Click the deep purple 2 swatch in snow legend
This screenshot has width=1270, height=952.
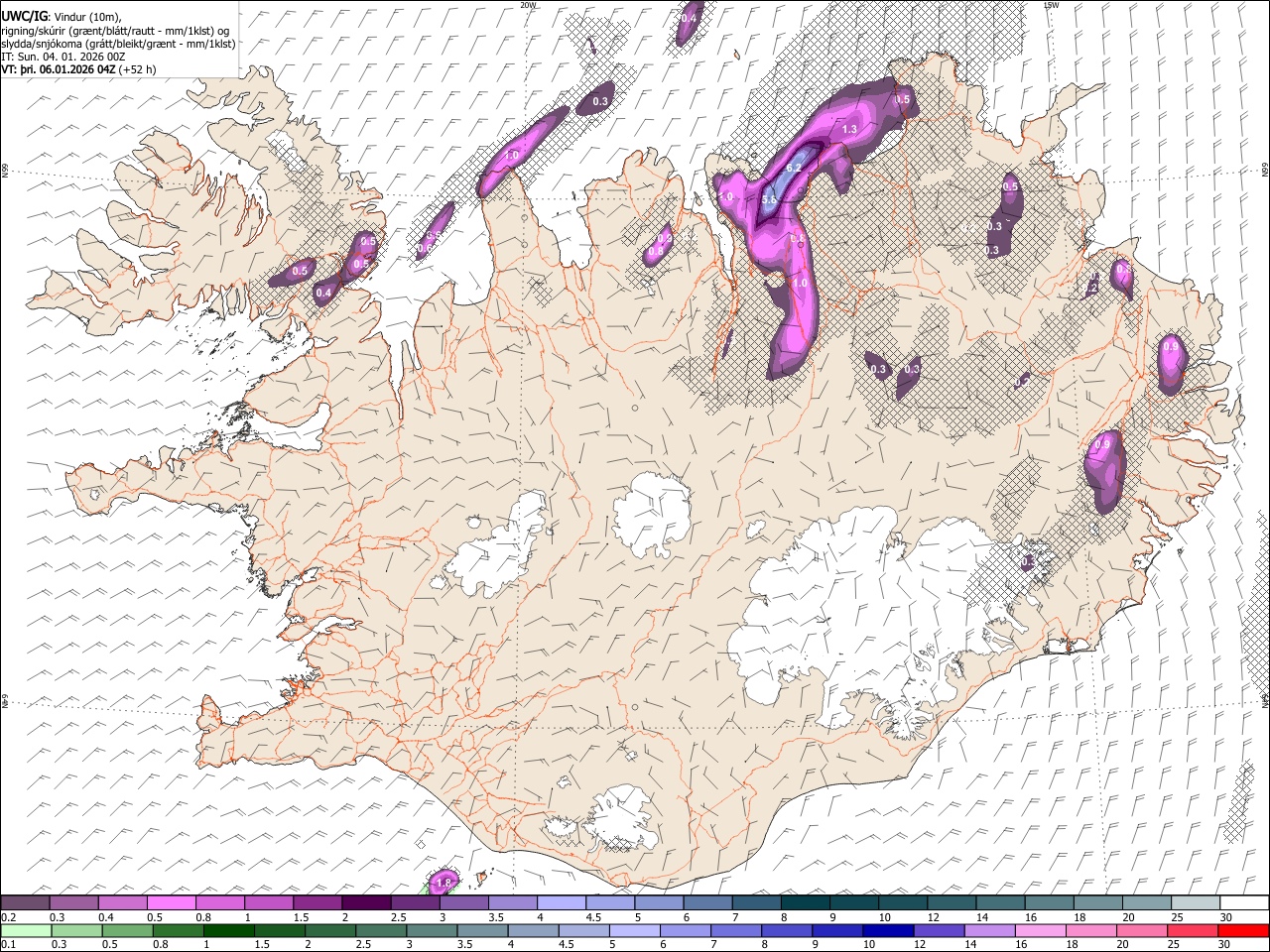point(366,902)
